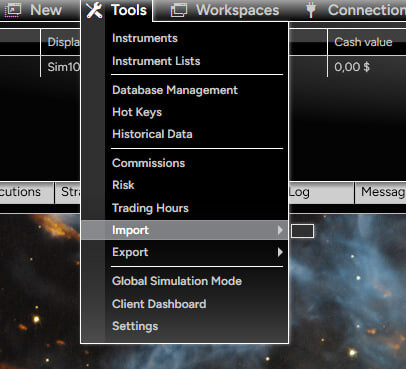406x369 pixels.
Task: Switch to the Executions tab
Action: (x=26, y=192)
